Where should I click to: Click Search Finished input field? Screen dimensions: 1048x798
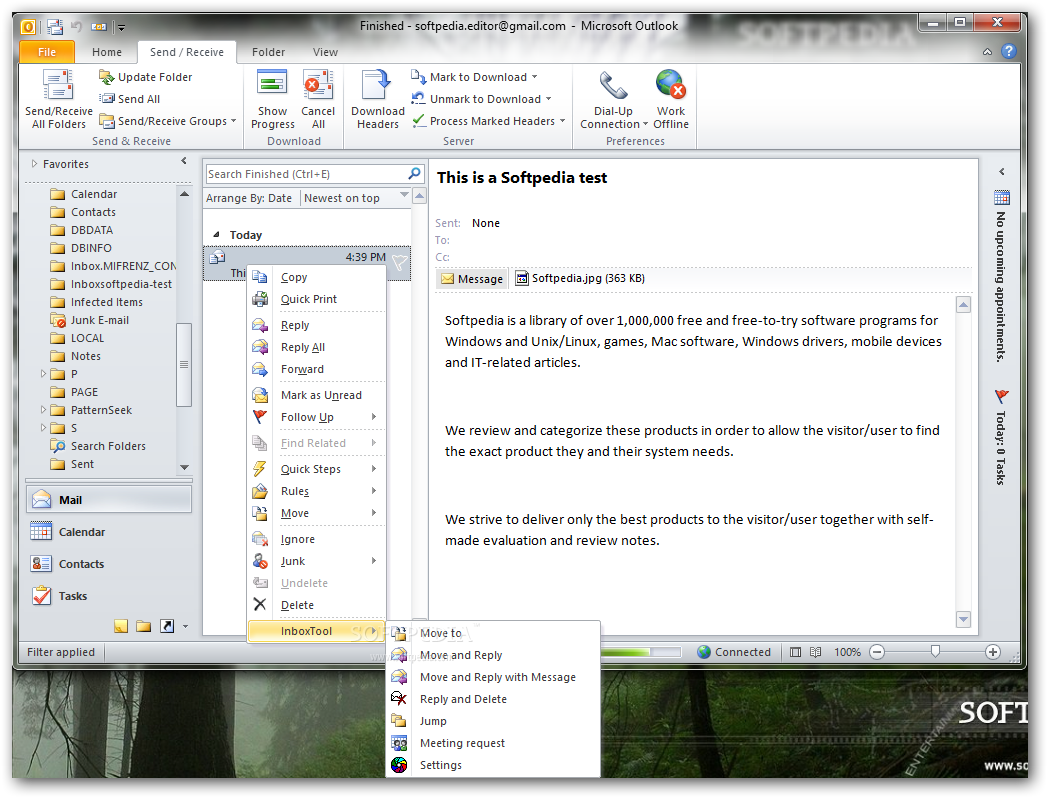pos(306,174)
